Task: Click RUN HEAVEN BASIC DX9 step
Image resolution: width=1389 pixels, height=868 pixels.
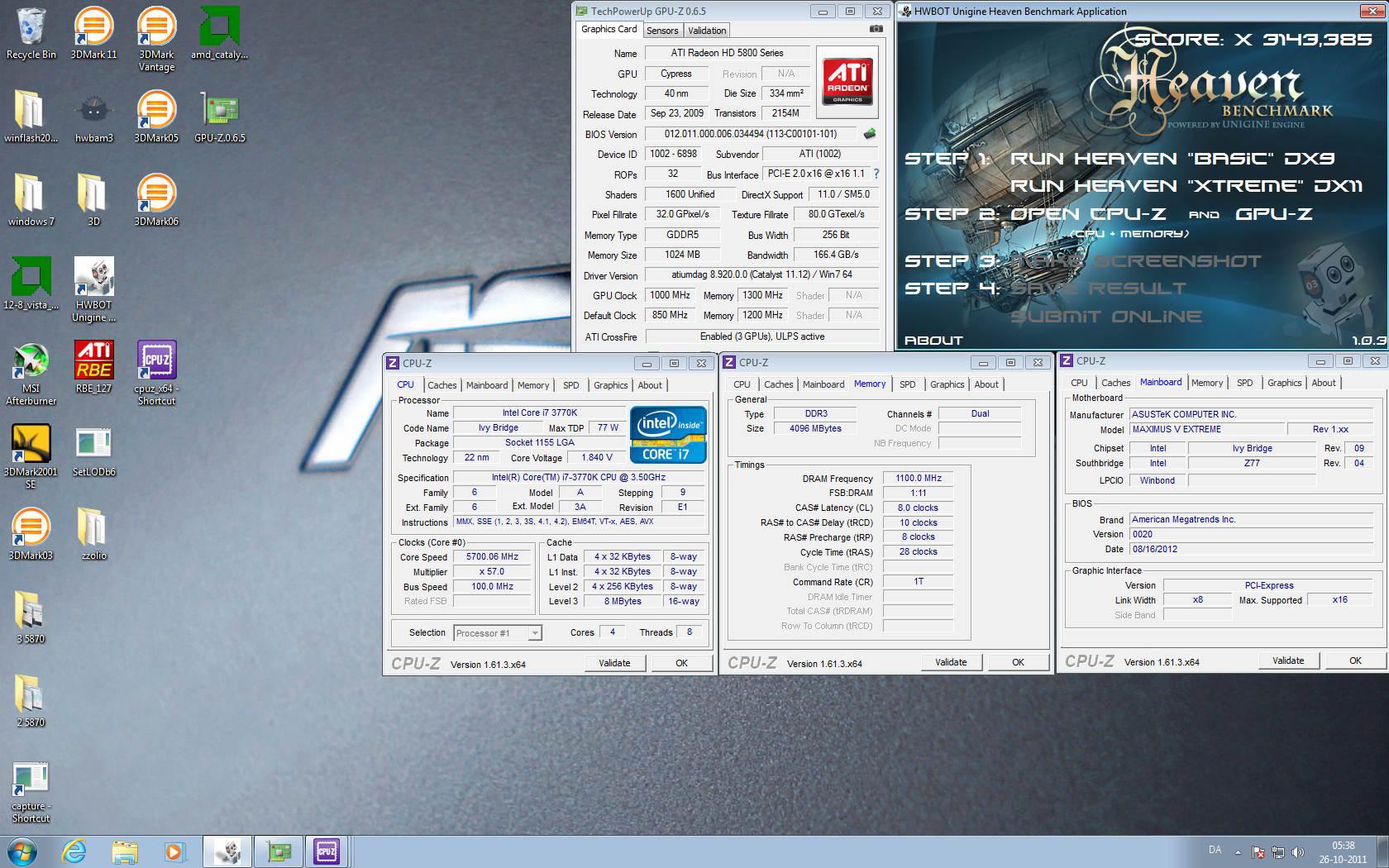Action: coord(1172,158)
